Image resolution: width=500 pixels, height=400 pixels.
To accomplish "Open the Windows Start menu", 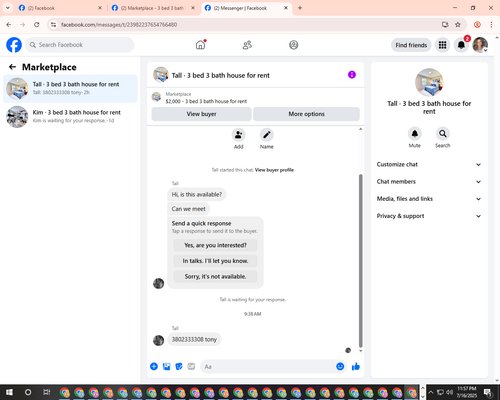I will tap(9, 392).
